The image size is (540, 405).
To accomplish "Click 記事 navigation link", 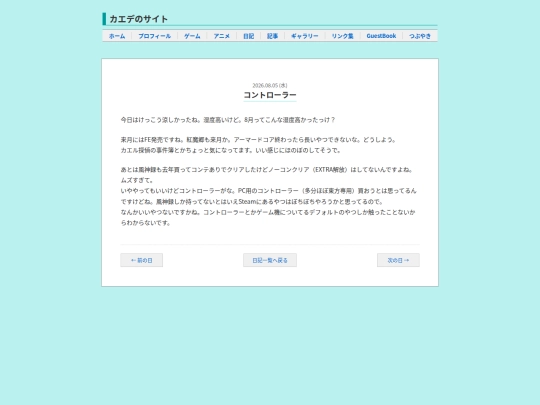I will [272, 36].
